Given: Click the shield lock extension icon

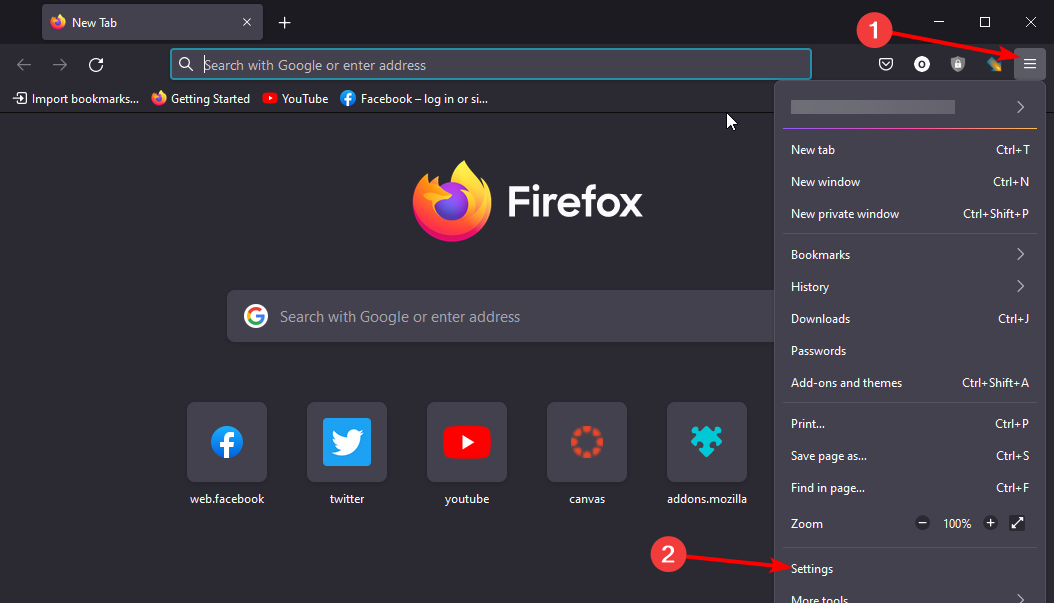Looking at the screenshot, I should click(x=958, y=65).
